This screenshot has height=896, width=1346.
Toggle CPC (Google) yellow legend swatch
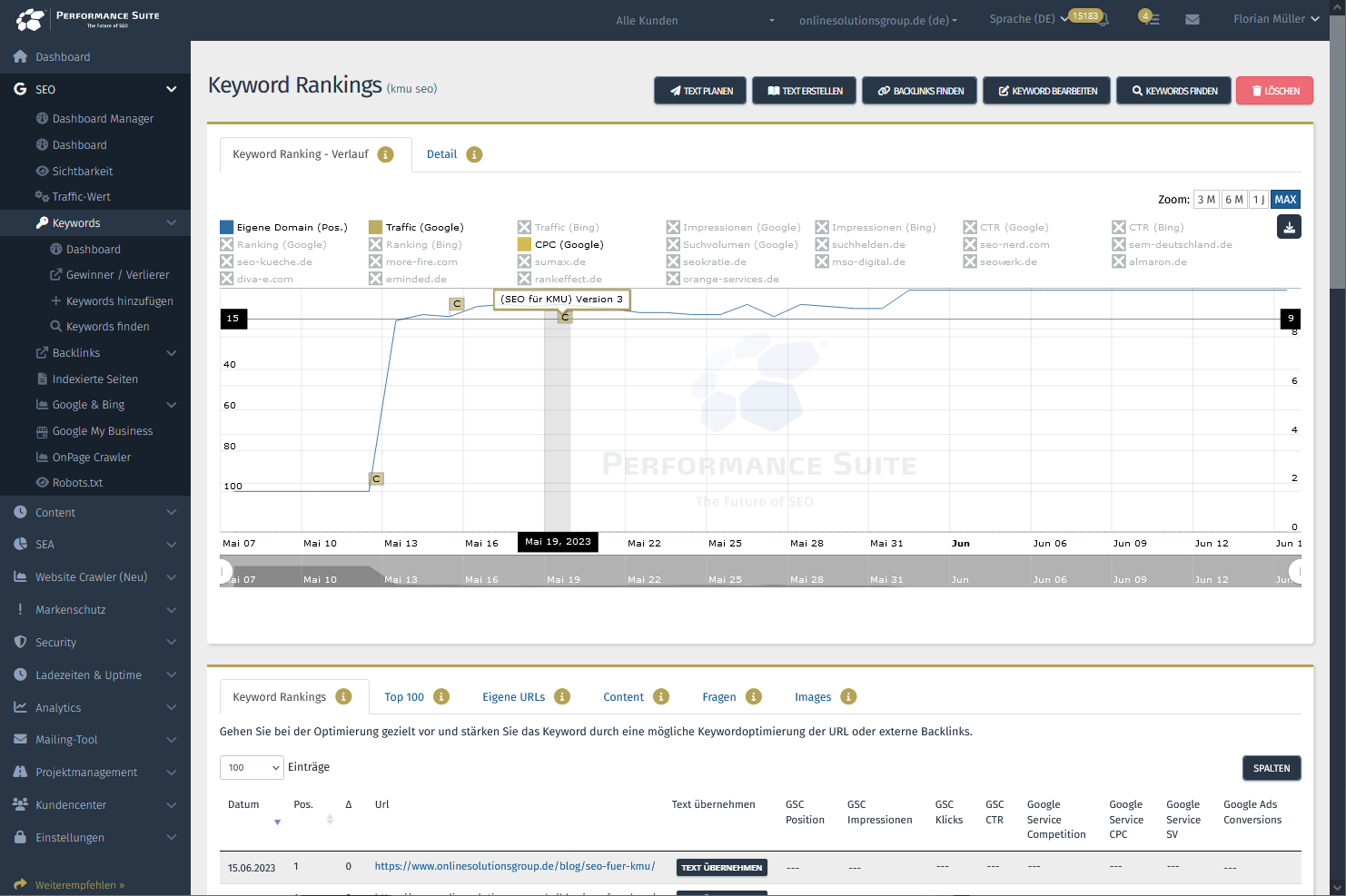tap(524, 244)
